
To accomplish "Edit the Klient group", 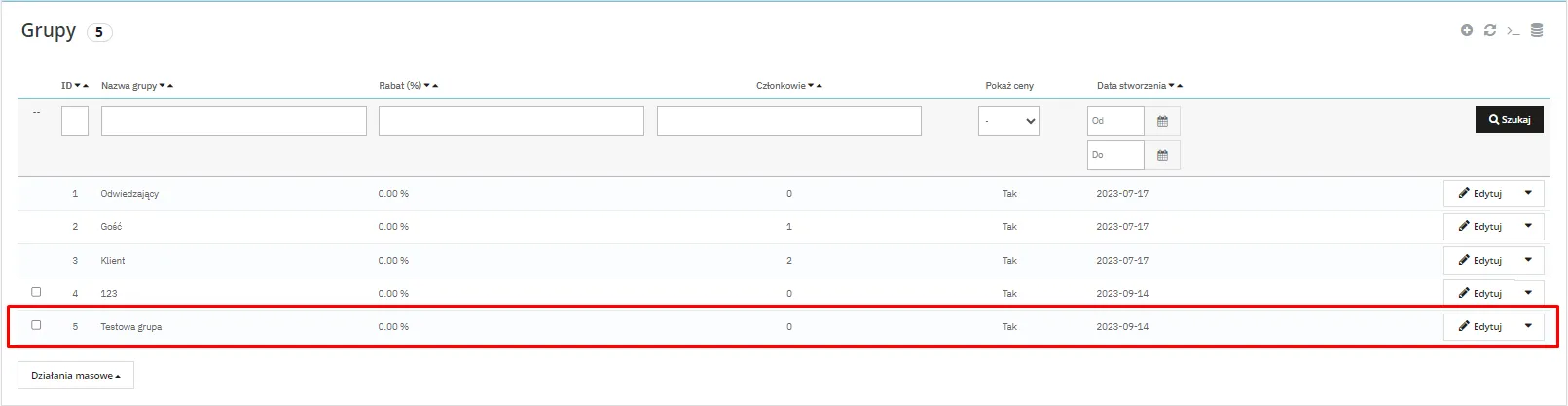I will tap(1479, 261).
